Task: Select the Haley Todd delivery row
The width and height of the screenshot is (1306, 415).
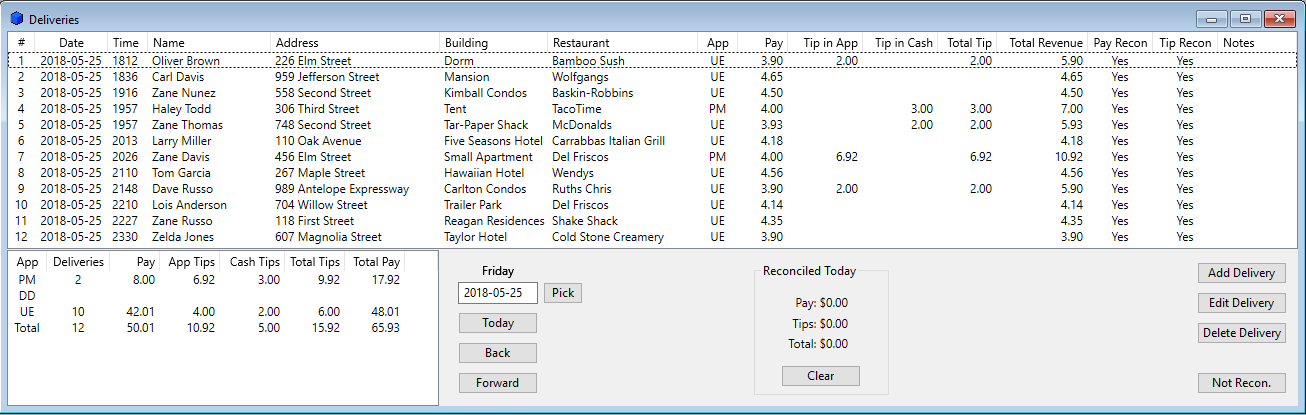Action: coord(653,109)
